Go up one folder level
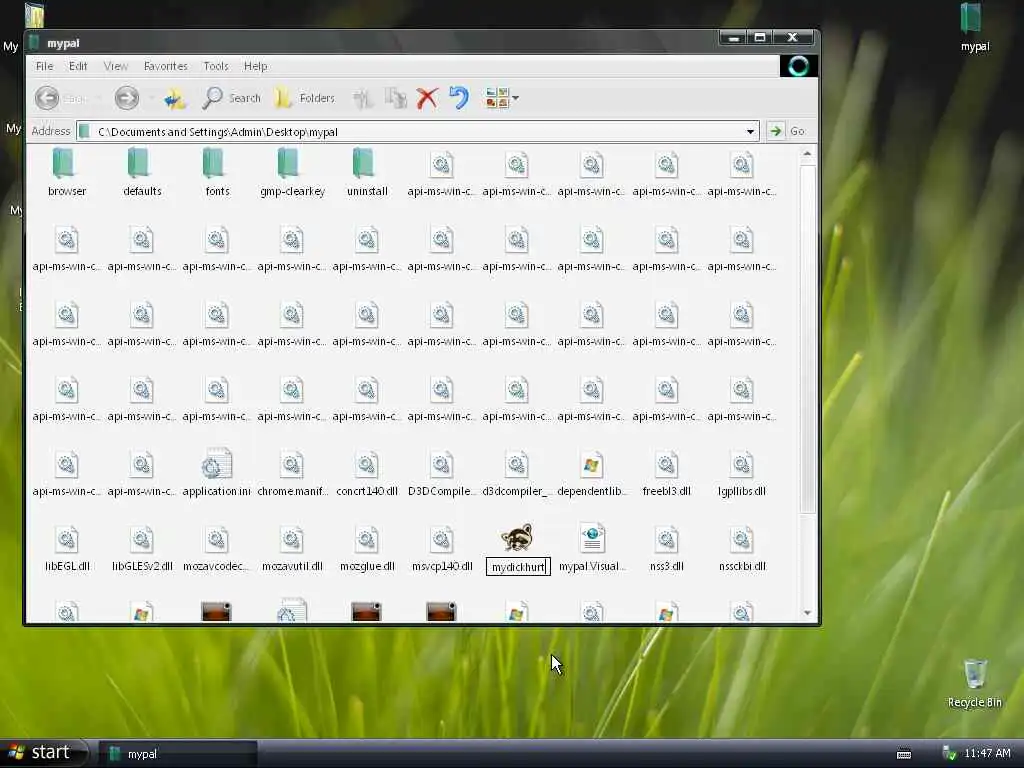The width and height of the screenshot is (1024, 768). click(174, 99)
